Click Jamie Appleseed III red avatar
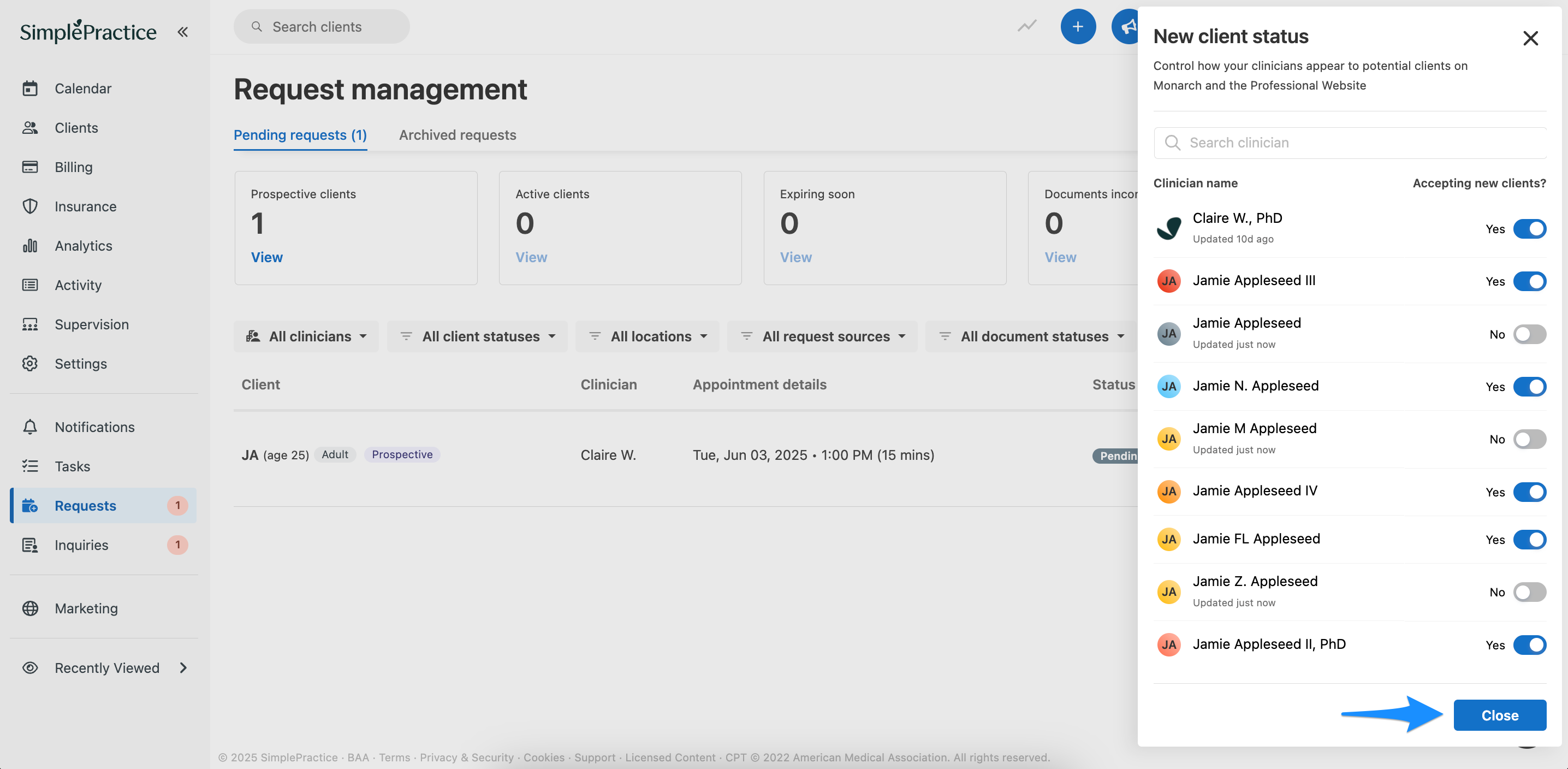This screenshot has height=769, width=1568. click(x=1169, y=281)
